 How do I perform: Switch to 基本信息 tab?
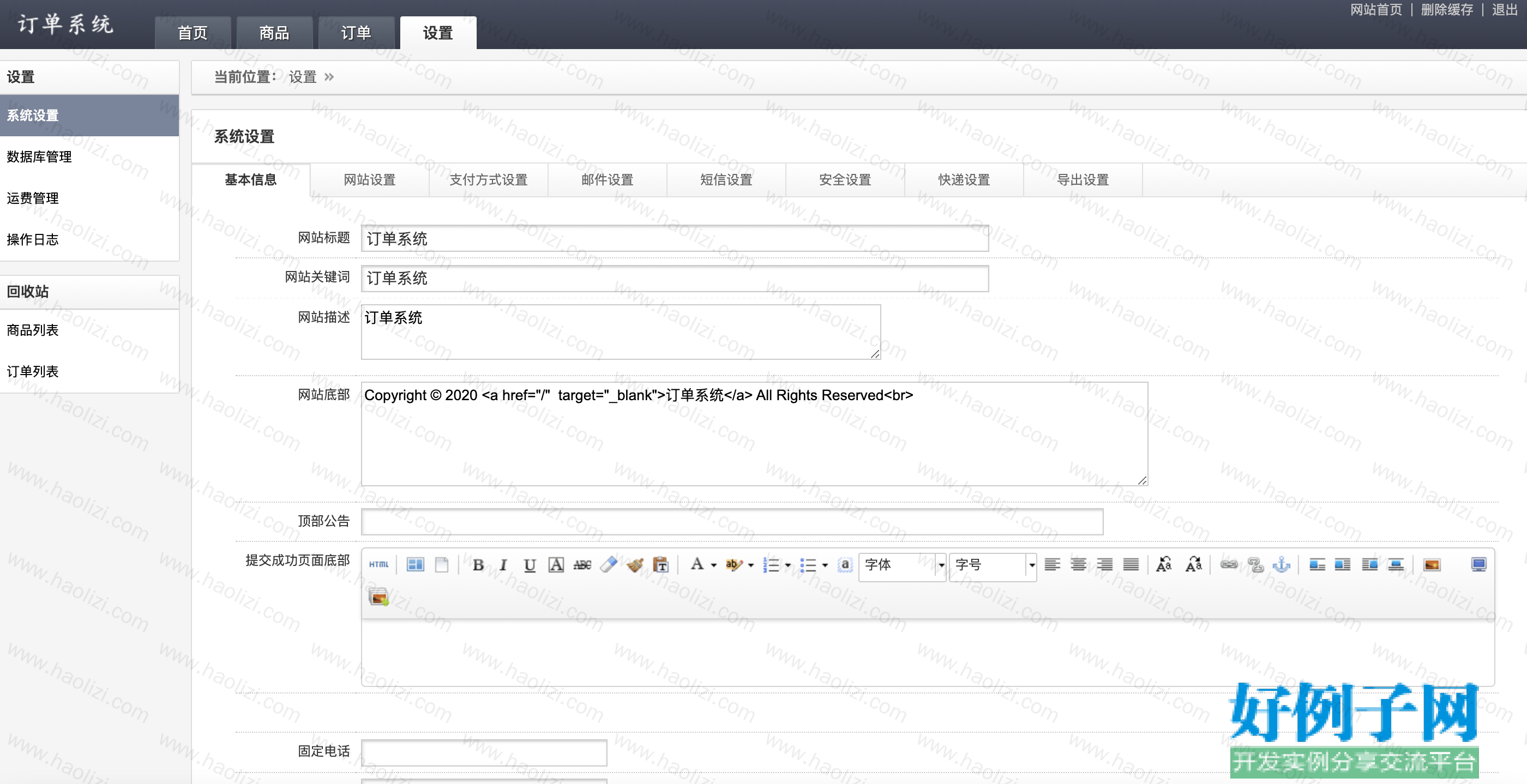point(251,179)
